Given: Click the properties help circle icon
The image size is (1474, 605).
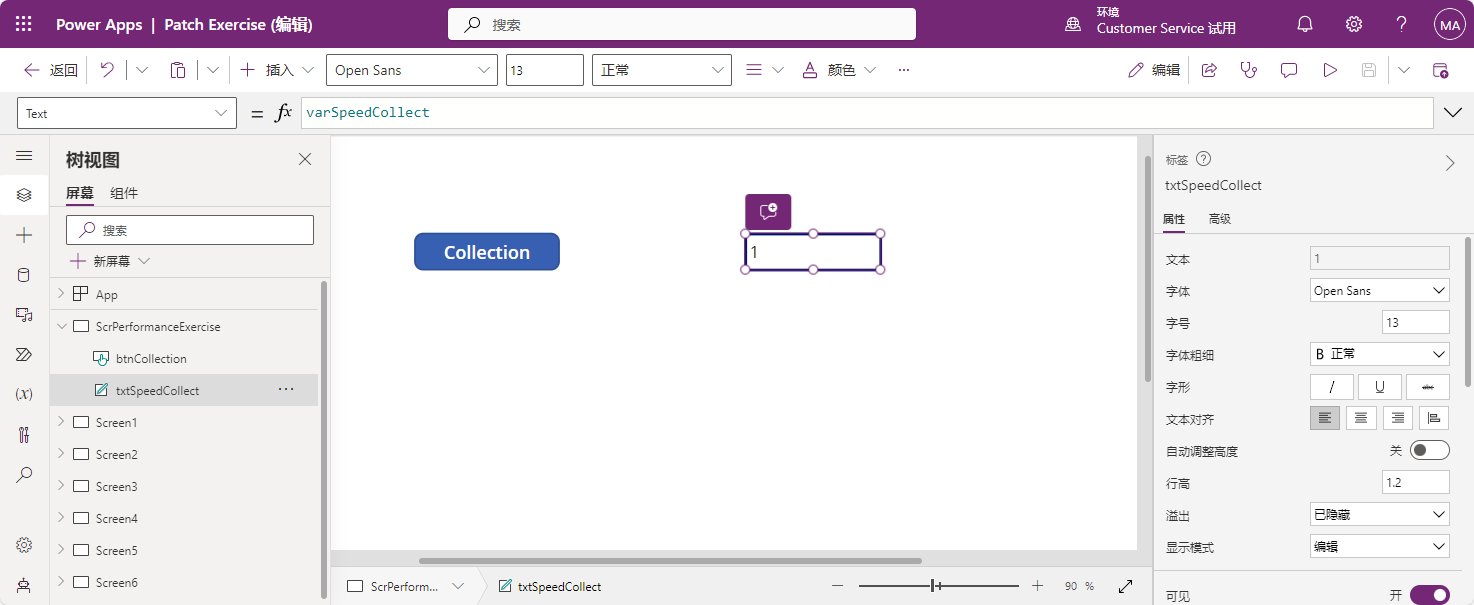Looking at the screenshot, I should tap(1204, 159).
